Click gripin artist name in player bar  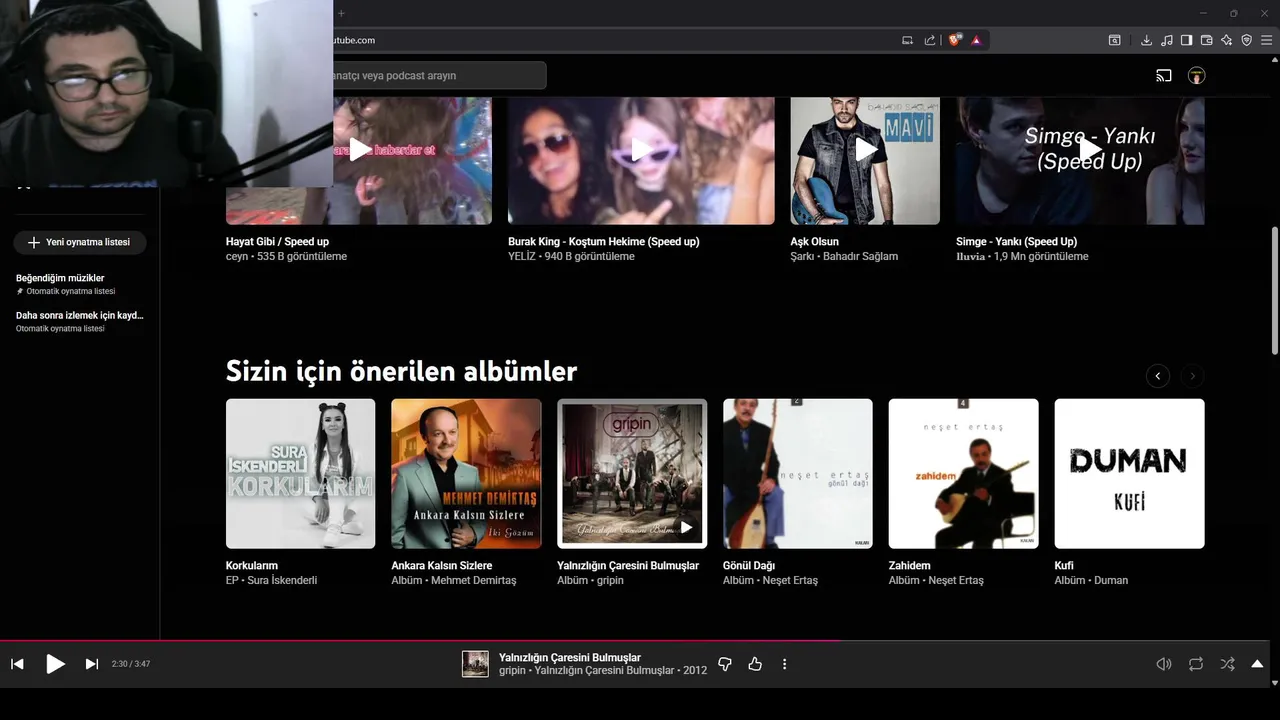(x=512, y=670)
